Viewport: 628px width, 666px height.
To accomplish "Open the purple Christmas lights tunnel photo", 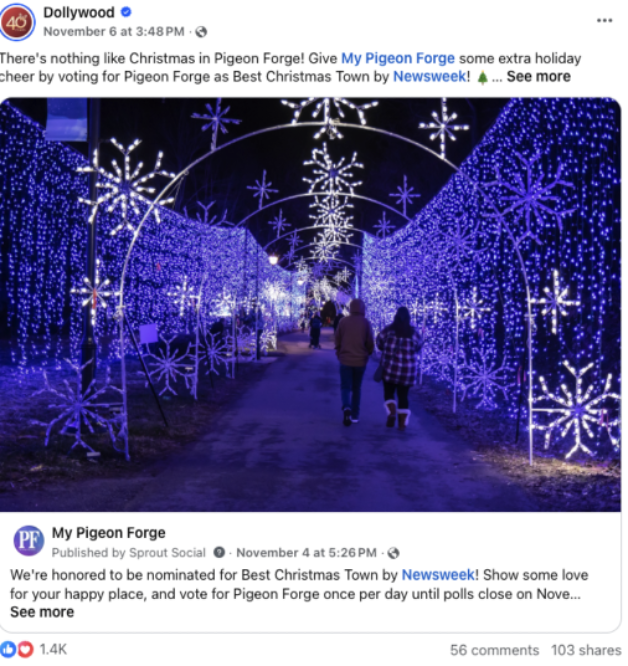I will point(310,305).
